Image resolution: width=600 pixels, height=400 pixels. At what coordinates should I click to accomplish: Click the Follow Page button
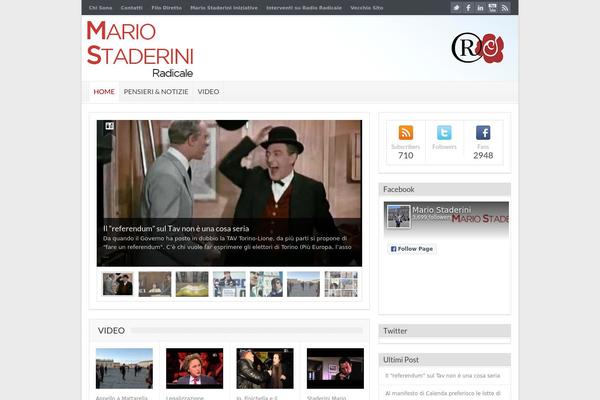tap(412, 249)
